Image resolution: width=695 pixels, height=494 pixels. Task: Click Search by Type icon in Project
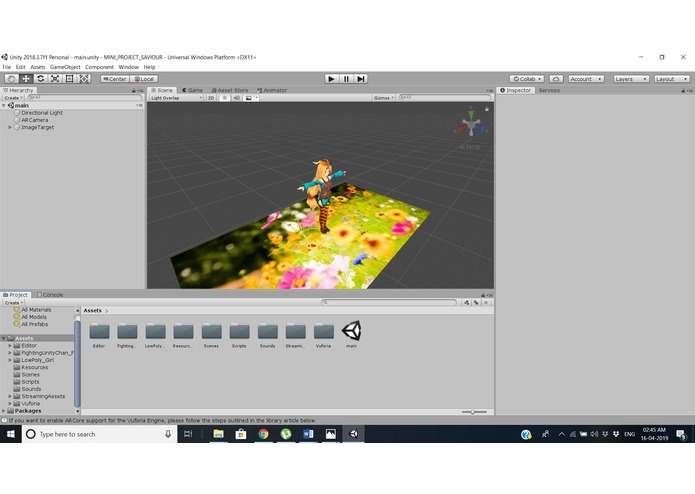point(467,303)
